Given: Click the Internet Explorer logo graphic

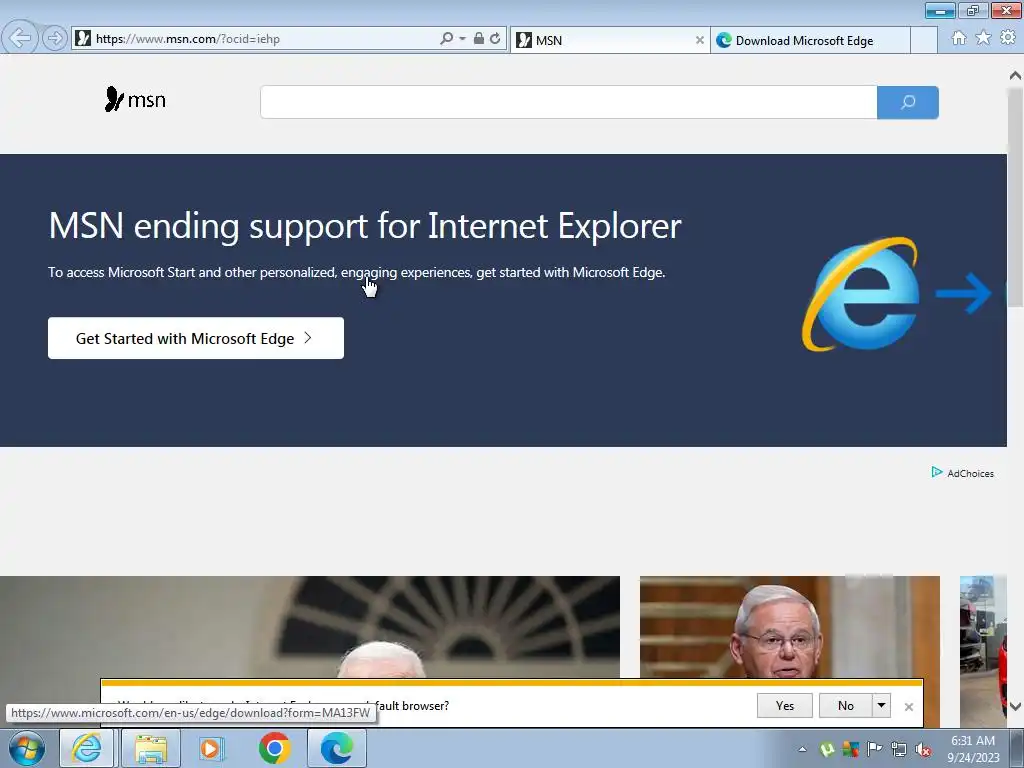Looking at the screenshot, I should (x=861, y=294).
